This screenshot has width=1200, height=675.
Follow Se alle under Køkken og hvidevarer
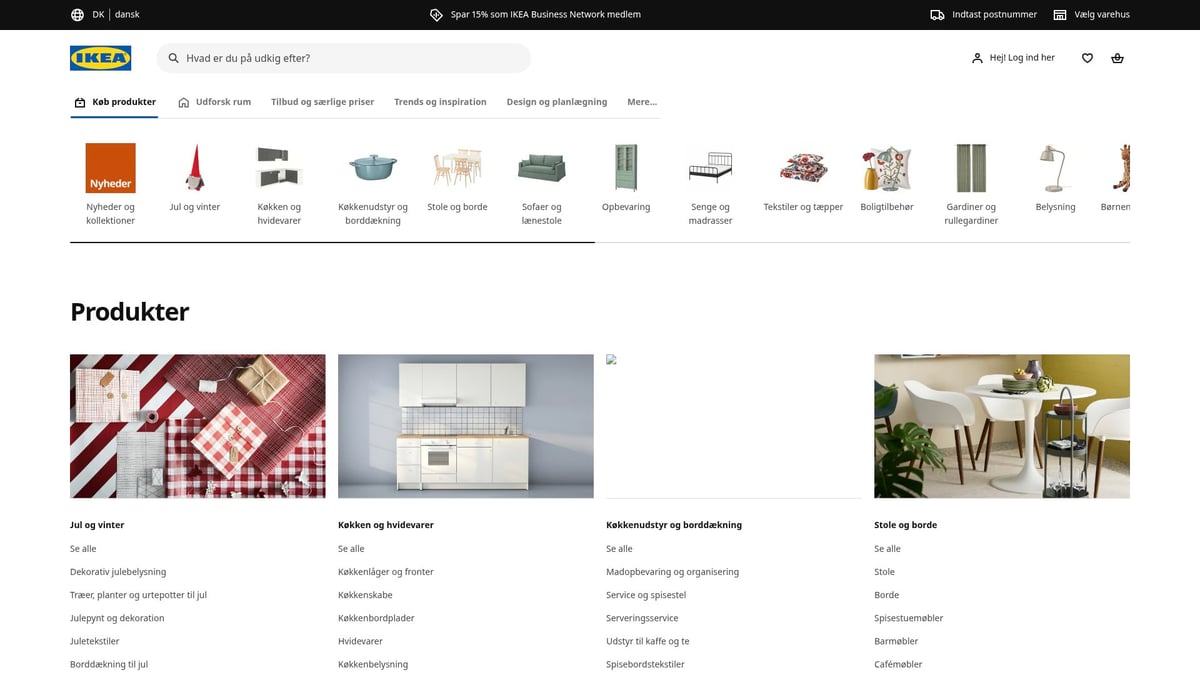coord(351,548)
